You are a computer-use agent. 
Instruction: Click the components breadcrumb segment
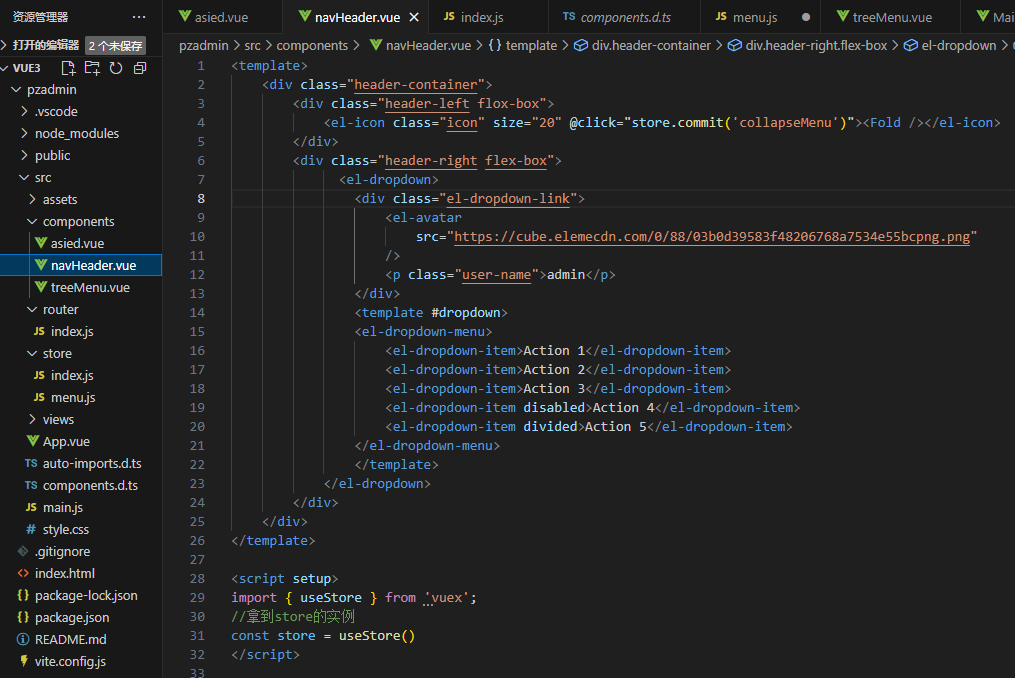pyautogui.click(x=312, y=45)
